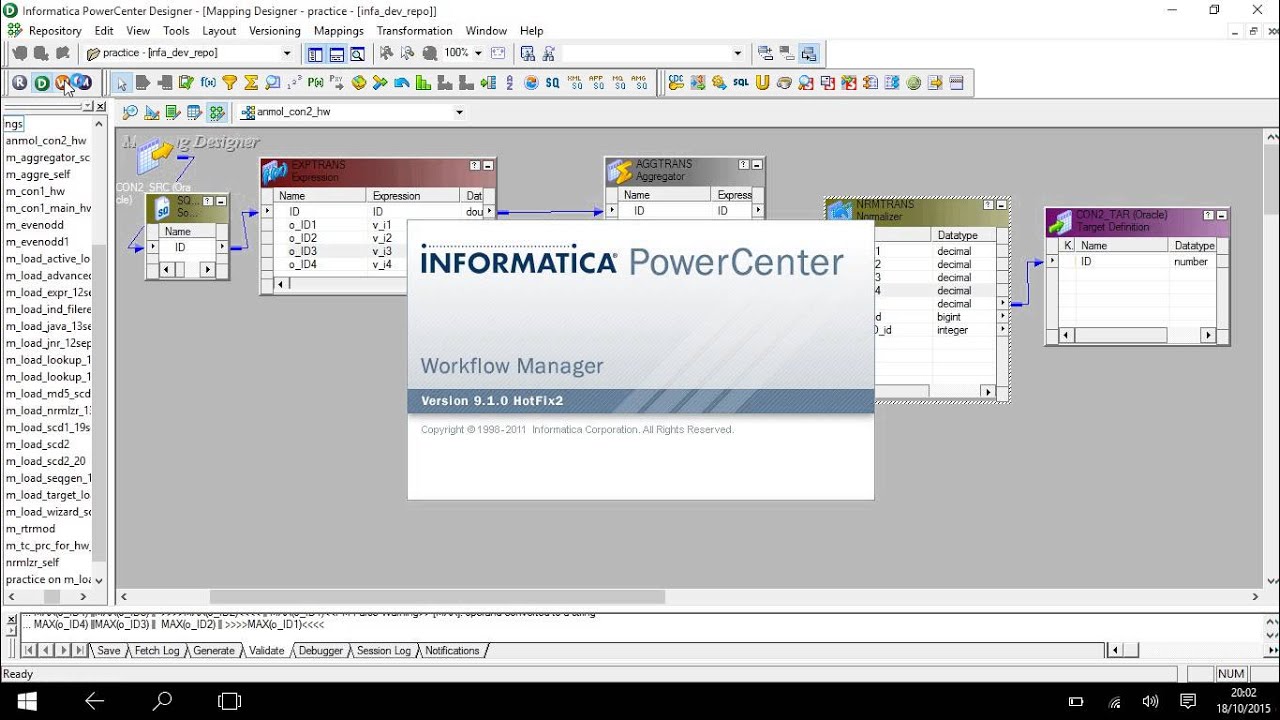Launch Repository Manager via the R icon
This screenshot has width=1280, height=720.
pyautogui.click(x=19, y=83)
